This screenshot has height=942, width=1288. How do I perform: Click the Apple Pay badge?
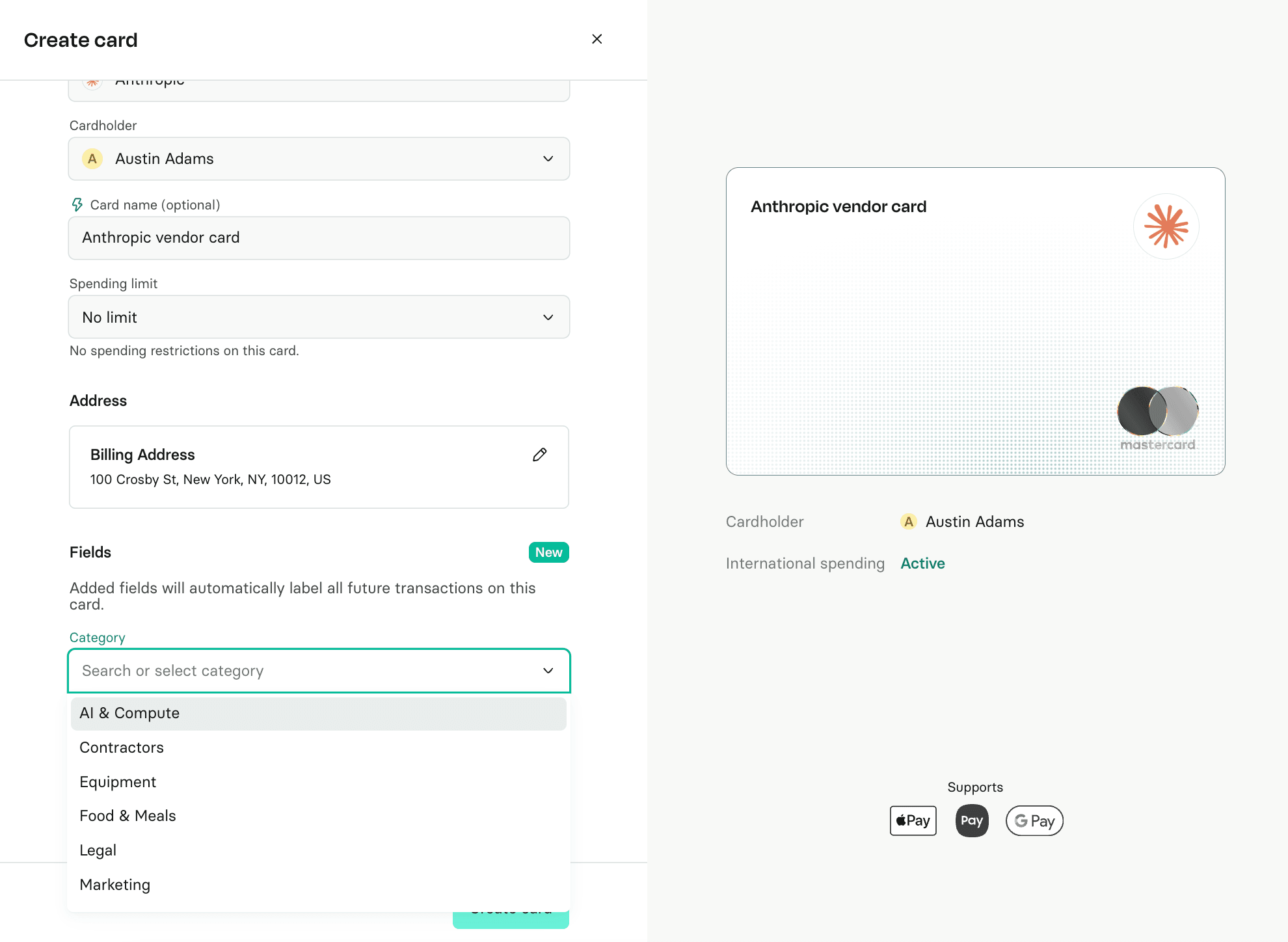913,820
